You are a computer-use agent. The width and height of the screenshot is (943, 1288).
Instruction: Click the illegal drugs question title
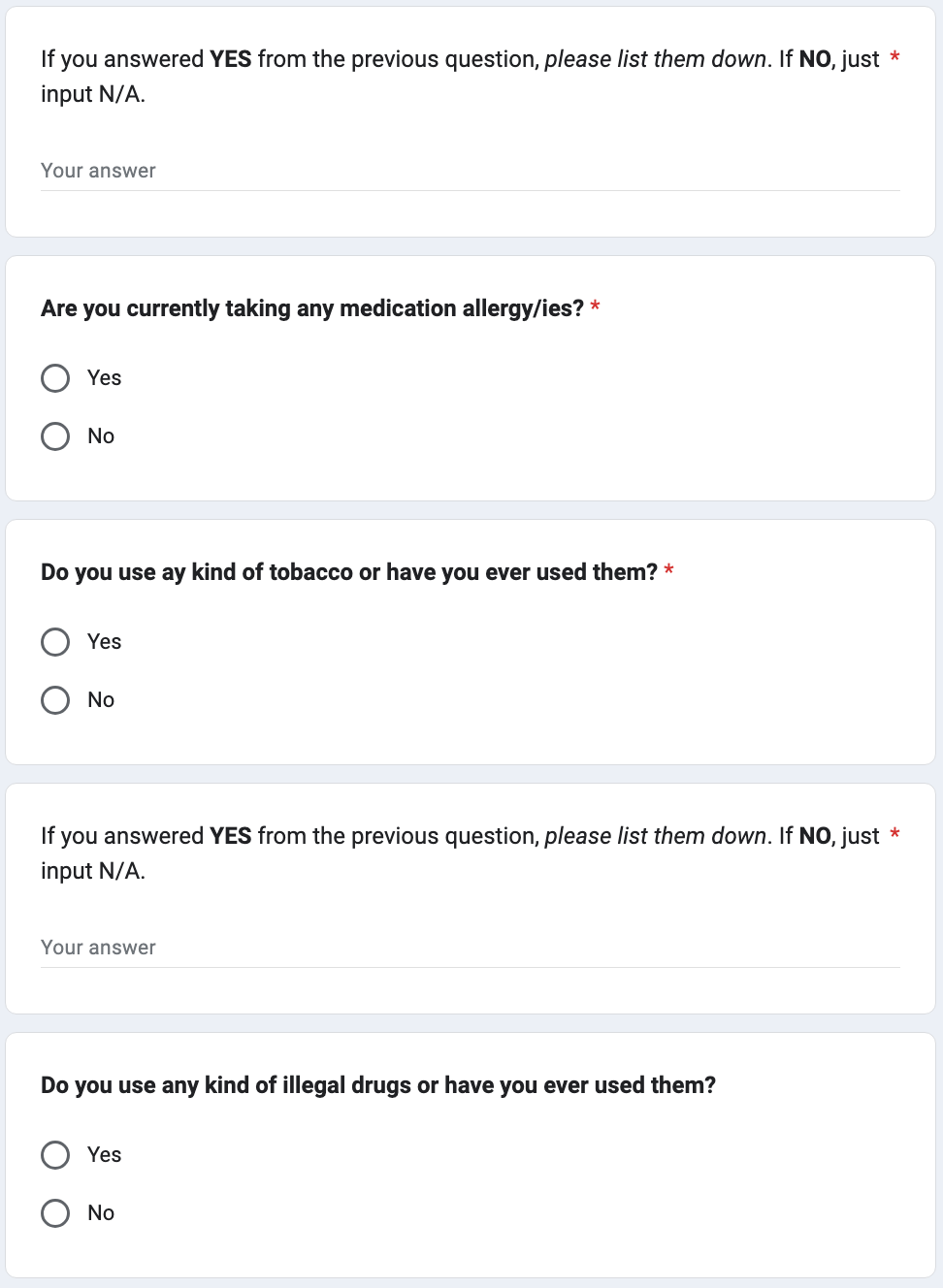click(377, 1085)
